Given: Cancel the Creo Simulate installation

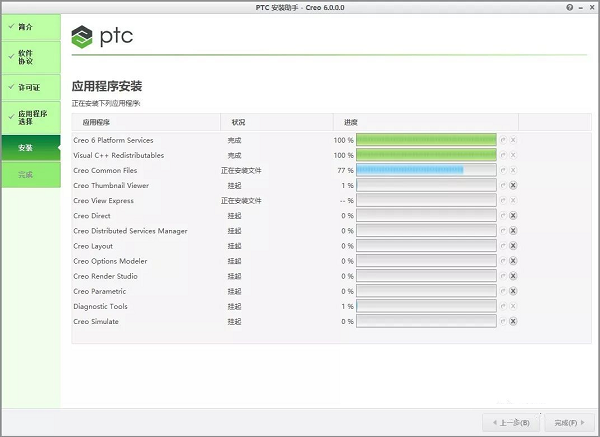Looking at the screenshot, I should (x=513, y=321).
